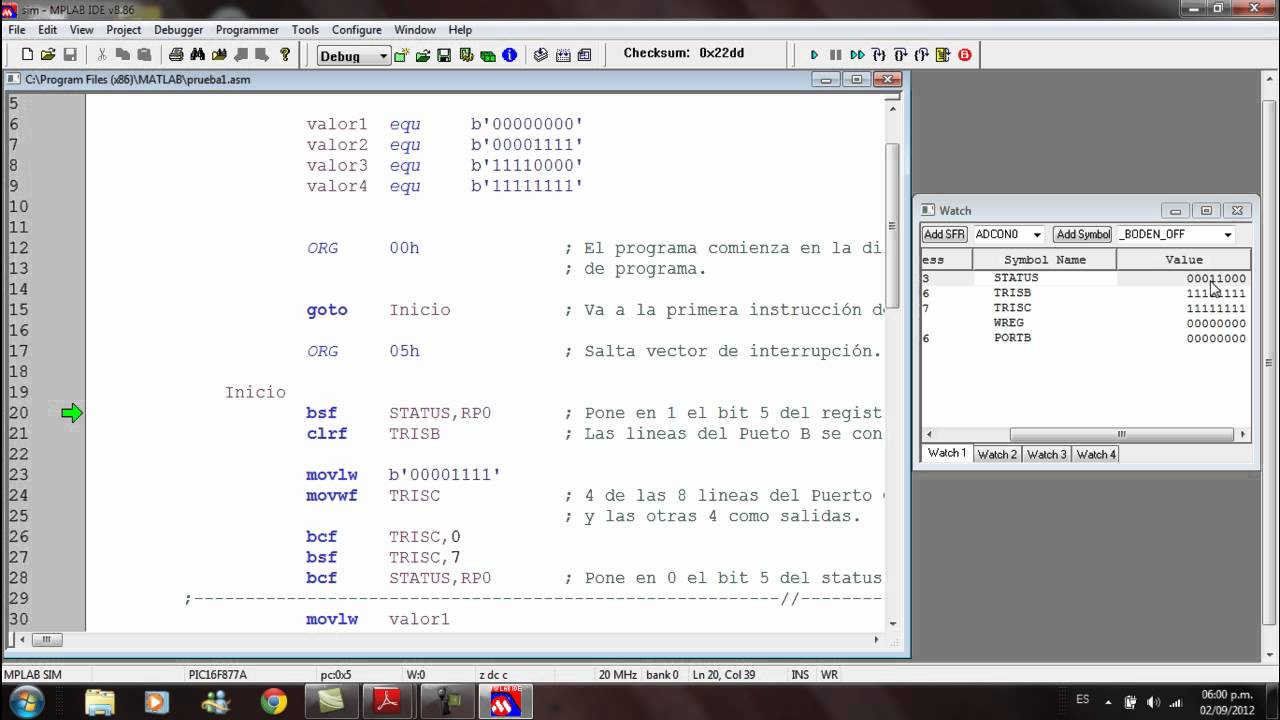Click the volume speaker tray icon
Image resolution: width=1280 pixels, height=720 pixels.
pyautogui.click(x=1152, y=702)
